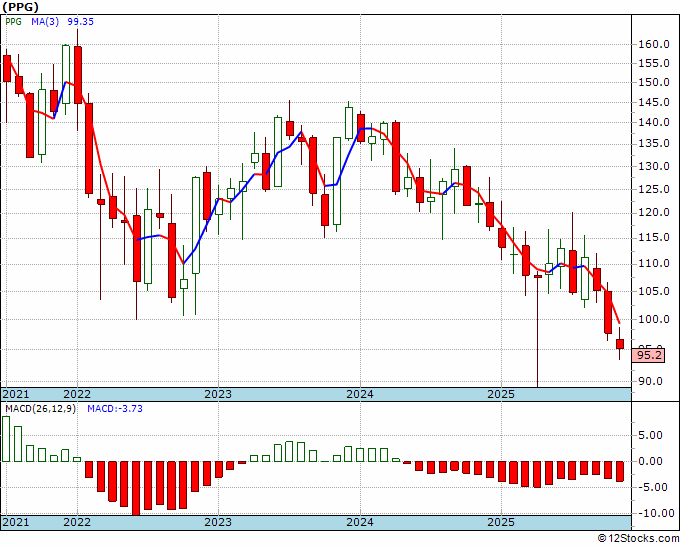Click the 160.0 price axis label

[654, 44]
